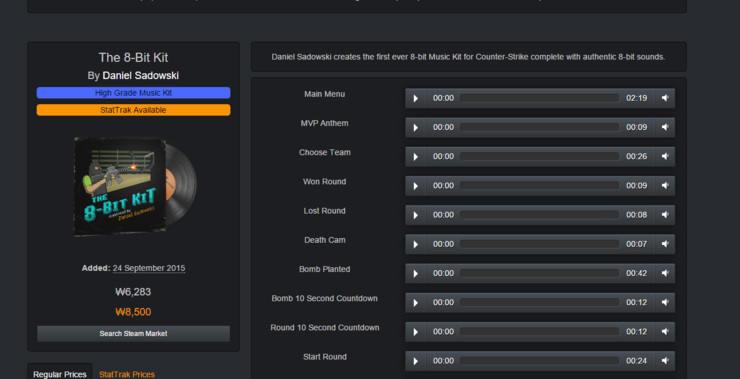
Task: Mute the Bomb 10 Second Countdown player
Action: (665, 303)
